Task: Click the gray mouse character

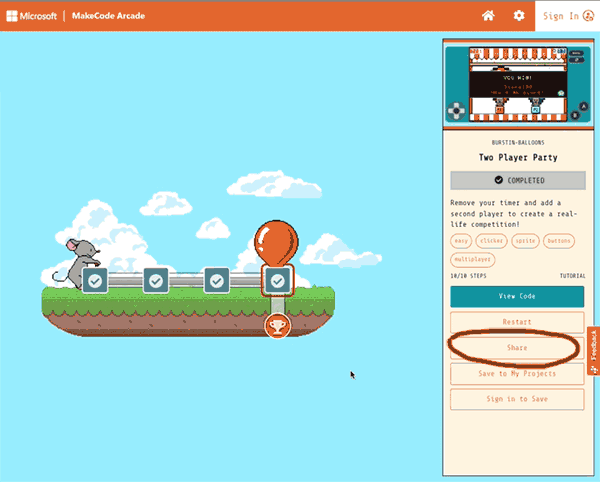Action: (77, 263)
